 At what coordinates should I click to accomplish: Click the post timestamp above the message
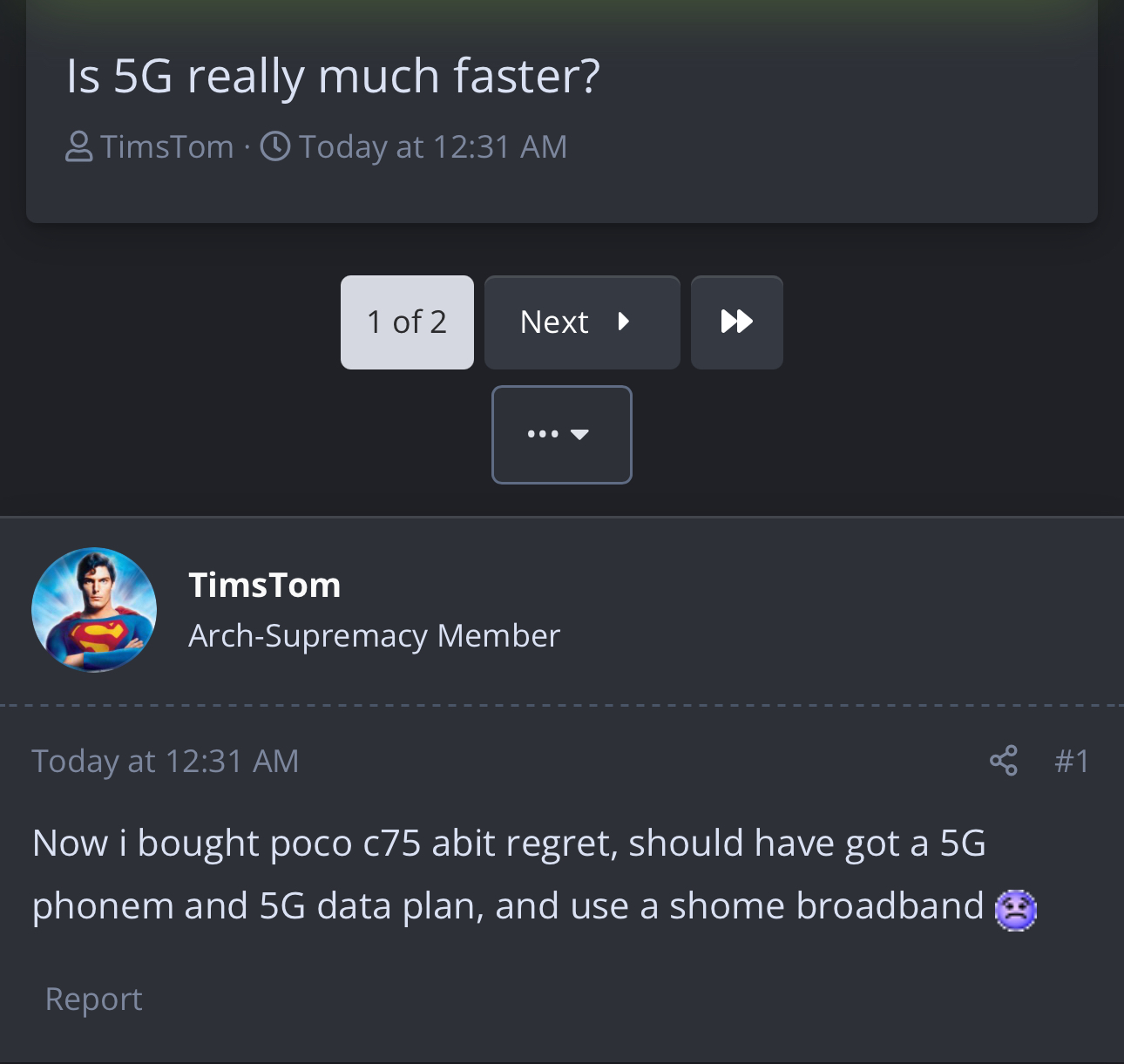click(x=166, y=762)
